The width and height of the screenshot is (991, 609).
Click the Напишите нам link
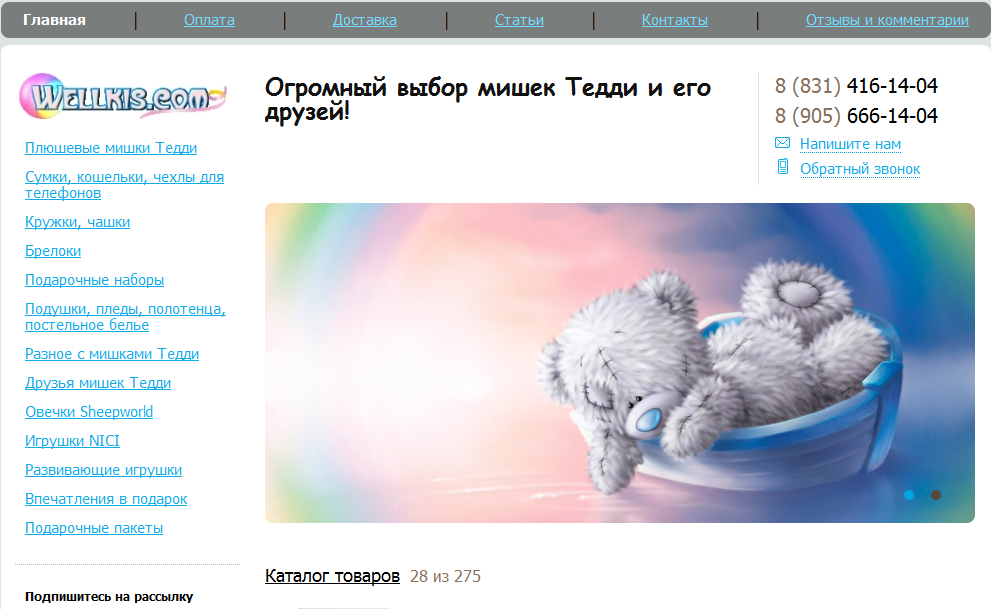coord(850,144)
